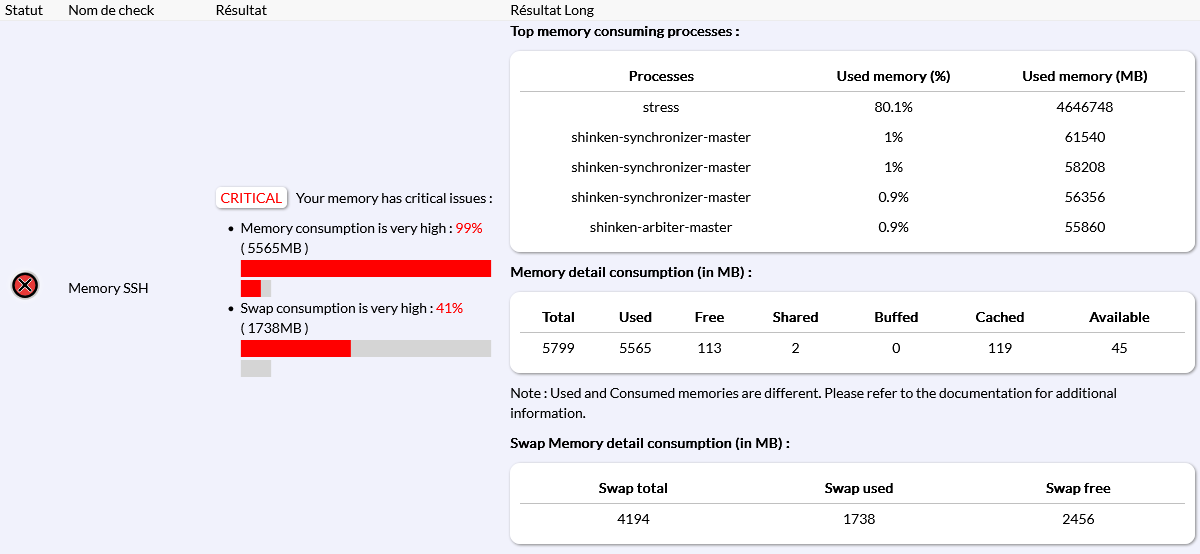Select the stress process row name
Viewport: 1200px width, 554px height.
[661, 107]
